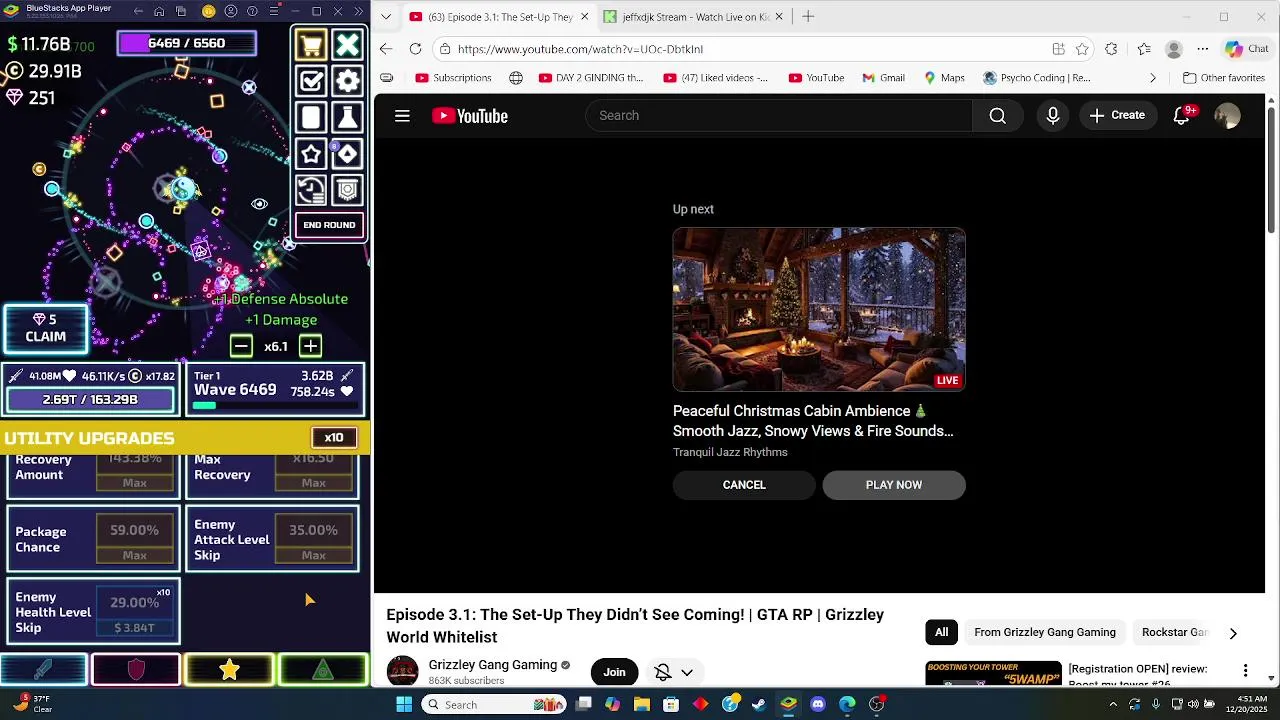Viewport: 1280px width, 720px height.
Task: Open game settings gear icon
Action: tap(347, 81)
